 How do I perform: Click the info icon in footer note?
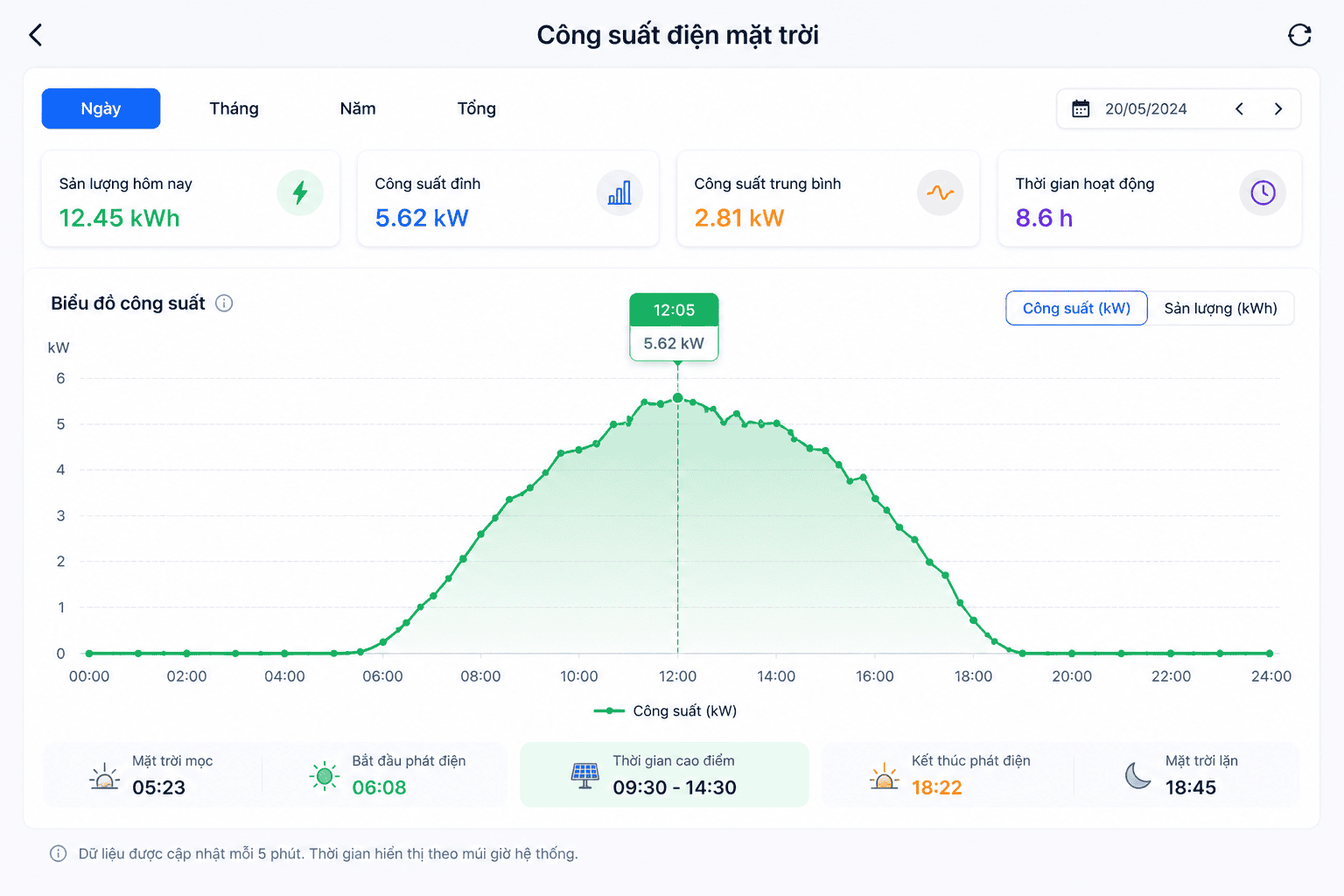pos(58,853)
